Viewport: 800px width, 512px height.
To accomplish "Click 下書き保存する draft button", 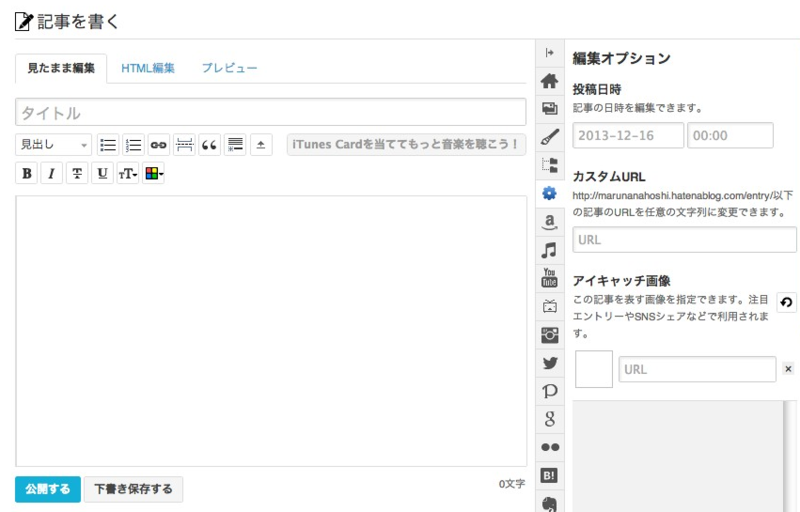I will pos(133,489).
